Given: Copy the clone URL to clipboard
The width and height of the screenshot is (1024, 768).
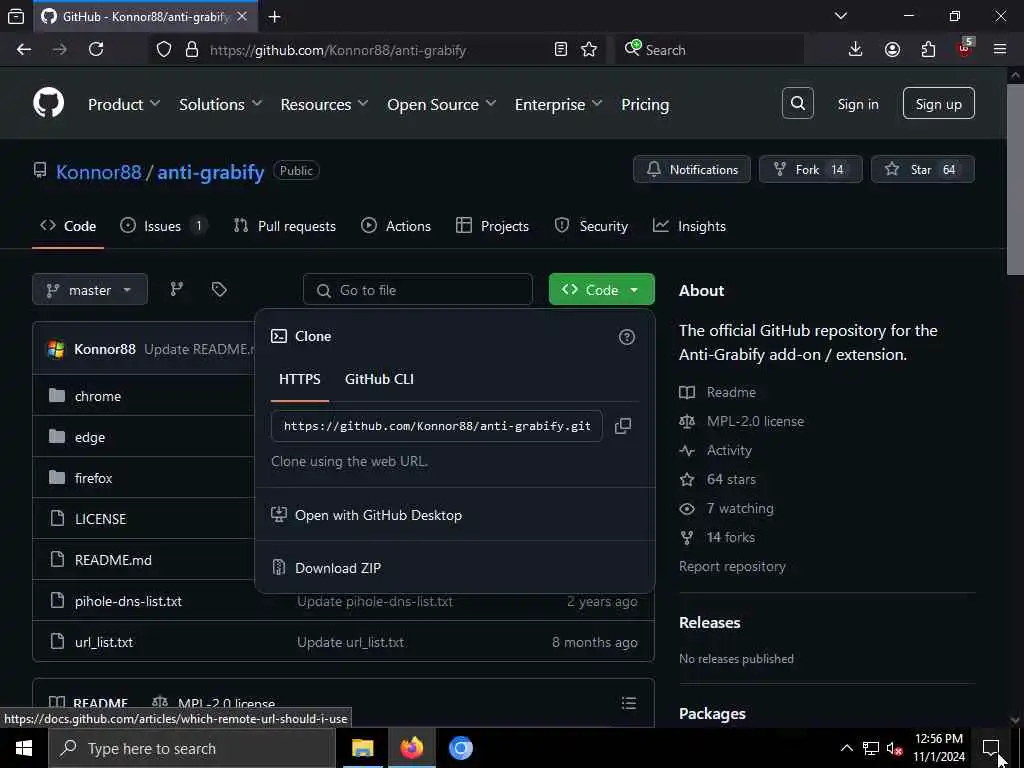Looking at the screenshot, I should 622,426.
